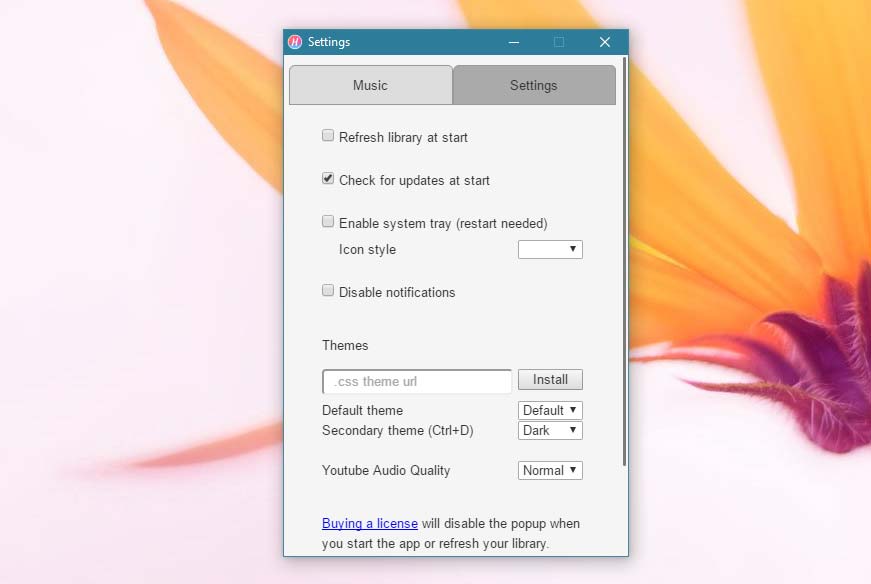Enable system tray checkbox

pos(328,222)
